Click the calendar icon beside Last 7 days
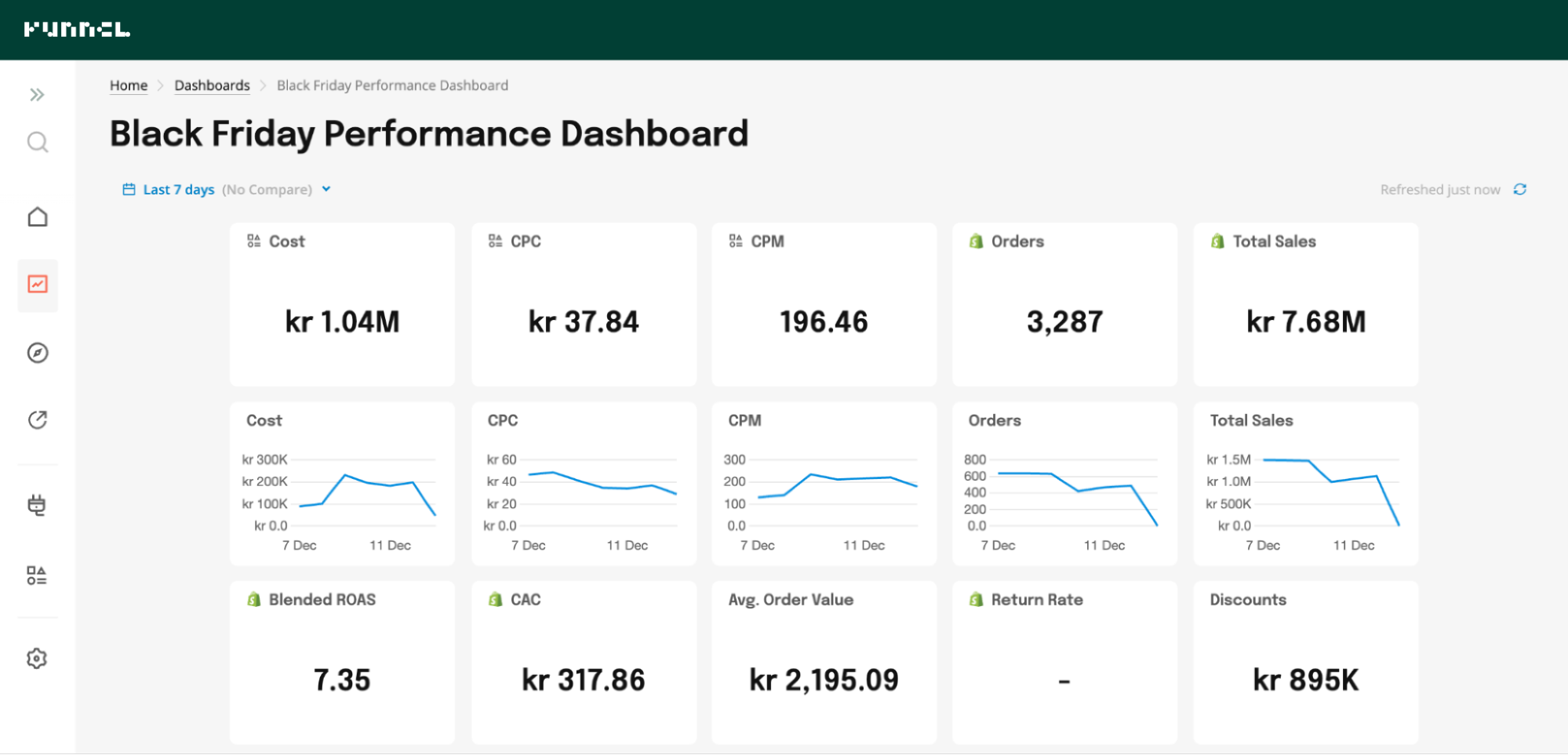This screenshot has height=755, width=1568. tap(129, 189)
